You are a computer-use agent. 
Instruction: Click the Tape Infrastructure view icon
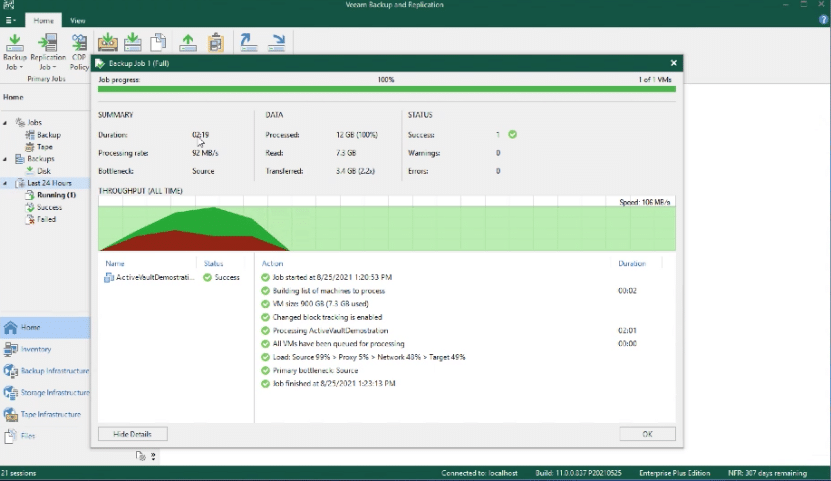pos(11,414)
